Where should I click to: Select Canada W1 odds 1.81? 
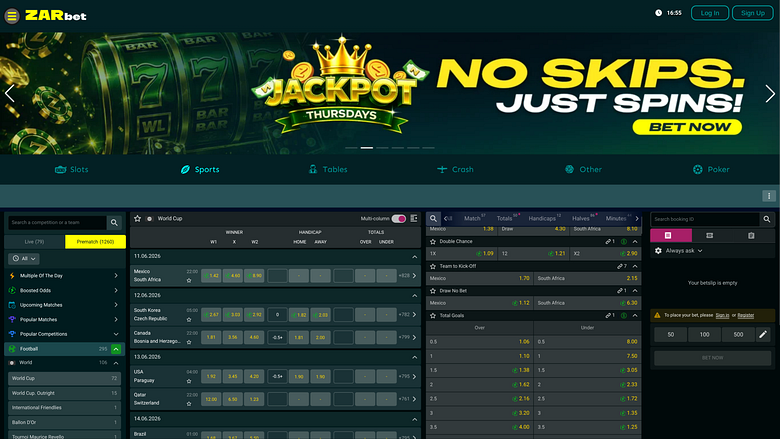coord(211,337)
